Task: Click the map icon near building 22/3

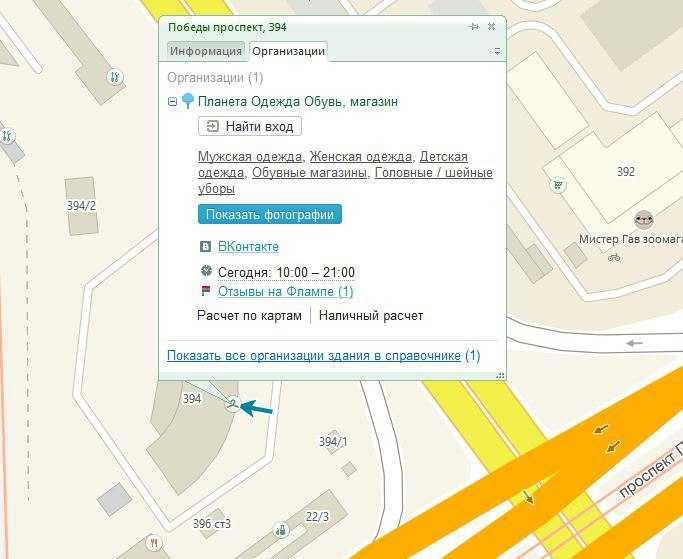Action: pyautogui.click(x=282, y=530)
